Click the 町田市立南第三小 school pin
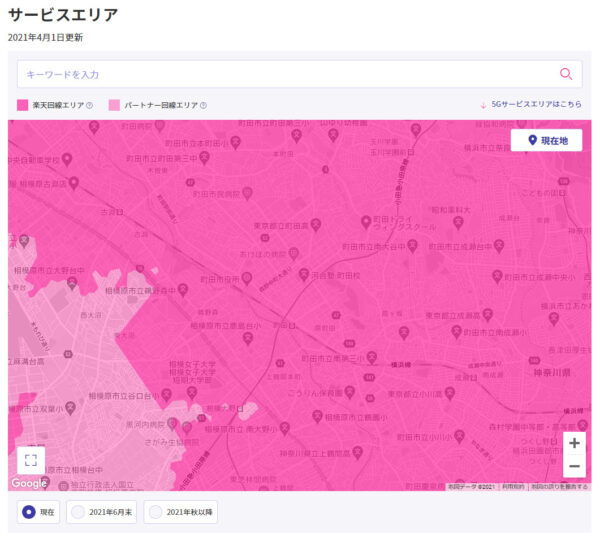Viewport: 600px width, 538px height. tap(372, 358)
